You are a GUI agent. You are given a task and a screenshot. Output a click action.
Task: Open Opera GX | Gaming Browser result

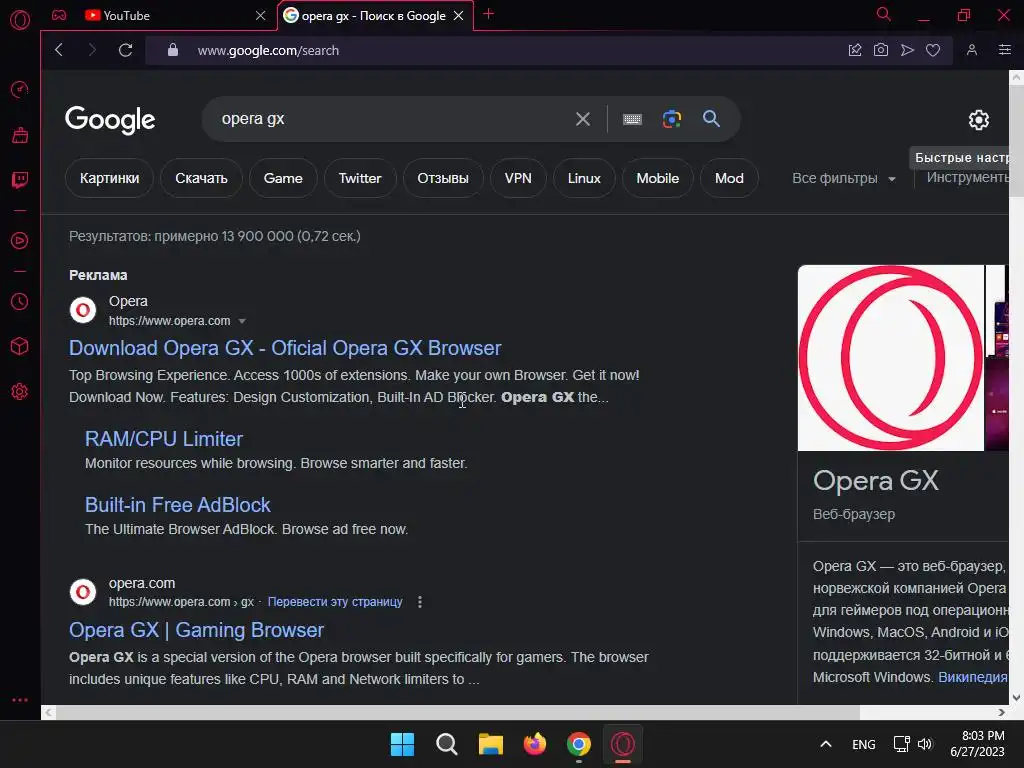pyautogui.click(x=197, y=630)
